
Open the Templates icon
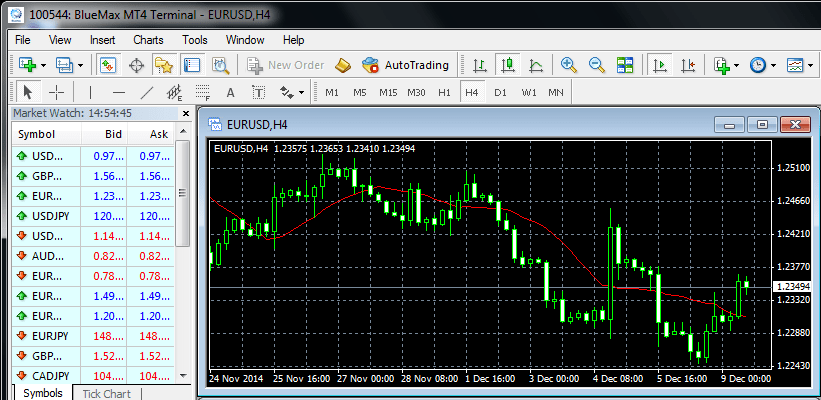tap(795, 65)
